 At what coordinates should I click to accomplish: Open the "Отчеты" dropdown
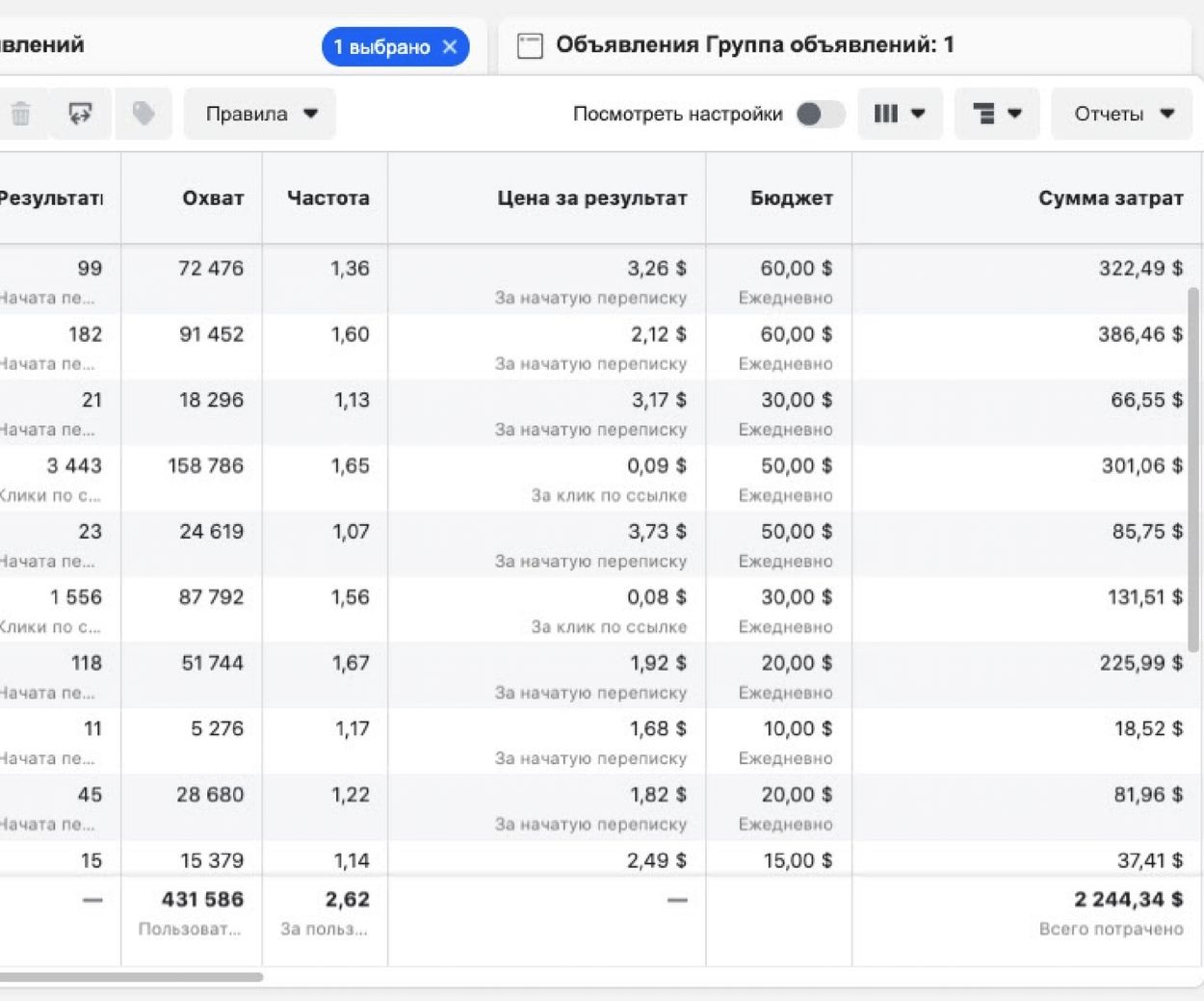click(x=1124, y=114)
